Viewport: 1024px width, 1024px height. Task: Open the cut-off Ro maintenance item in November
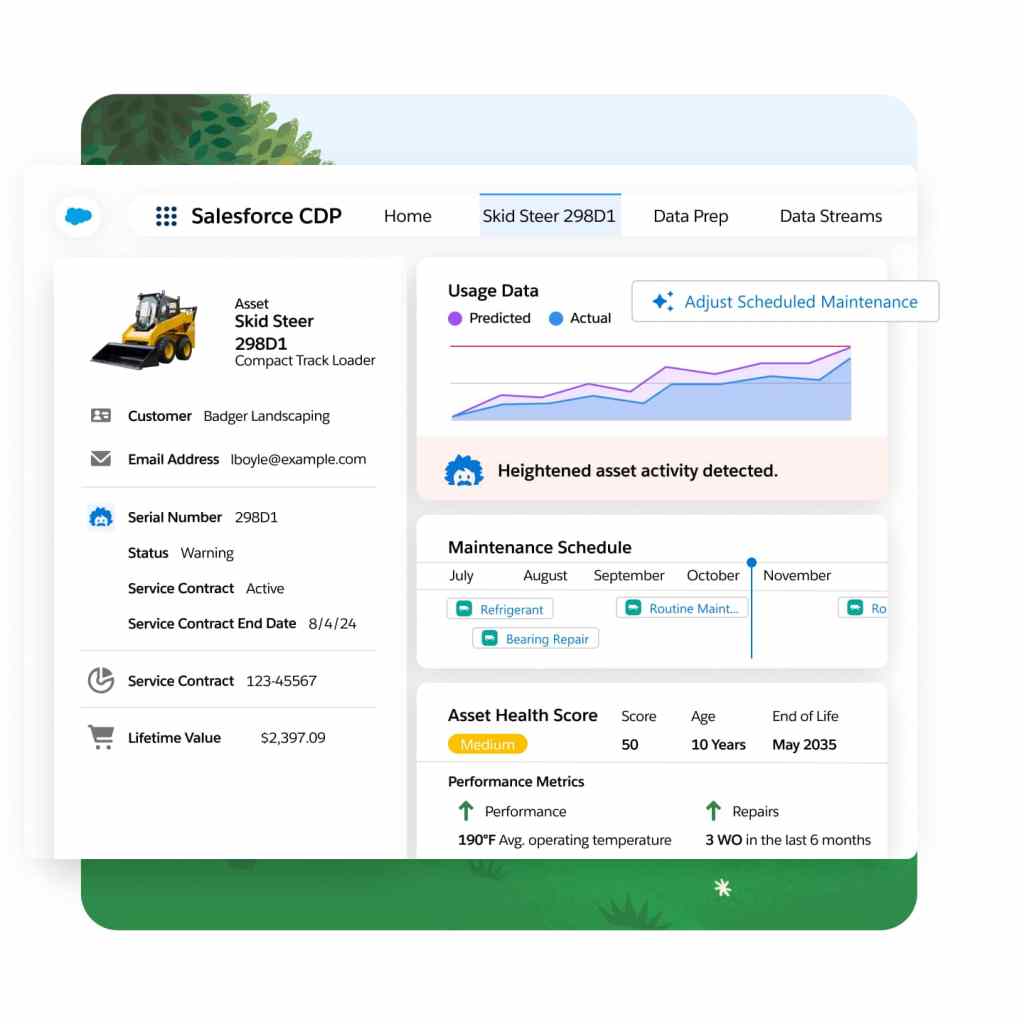click(x=863, y=608)
